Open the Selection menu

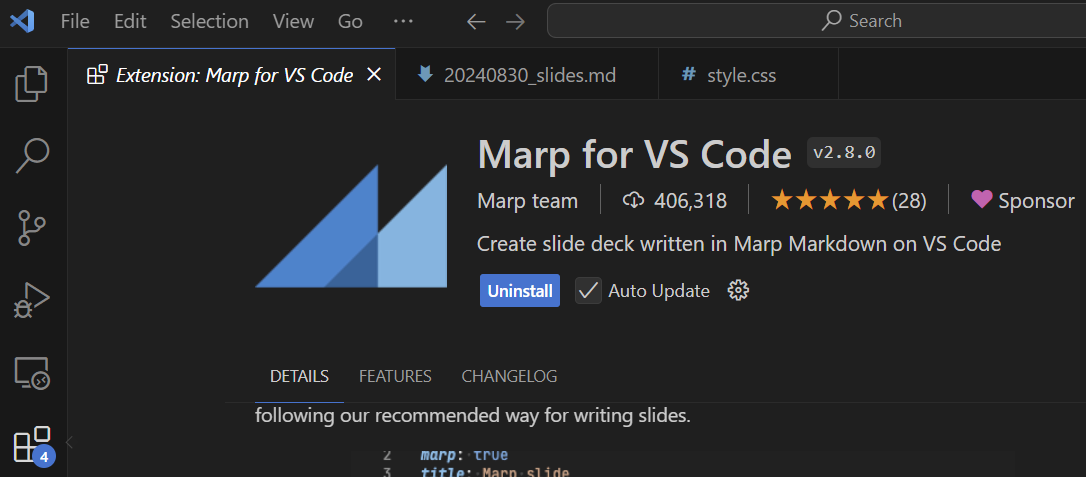point(210,21)
